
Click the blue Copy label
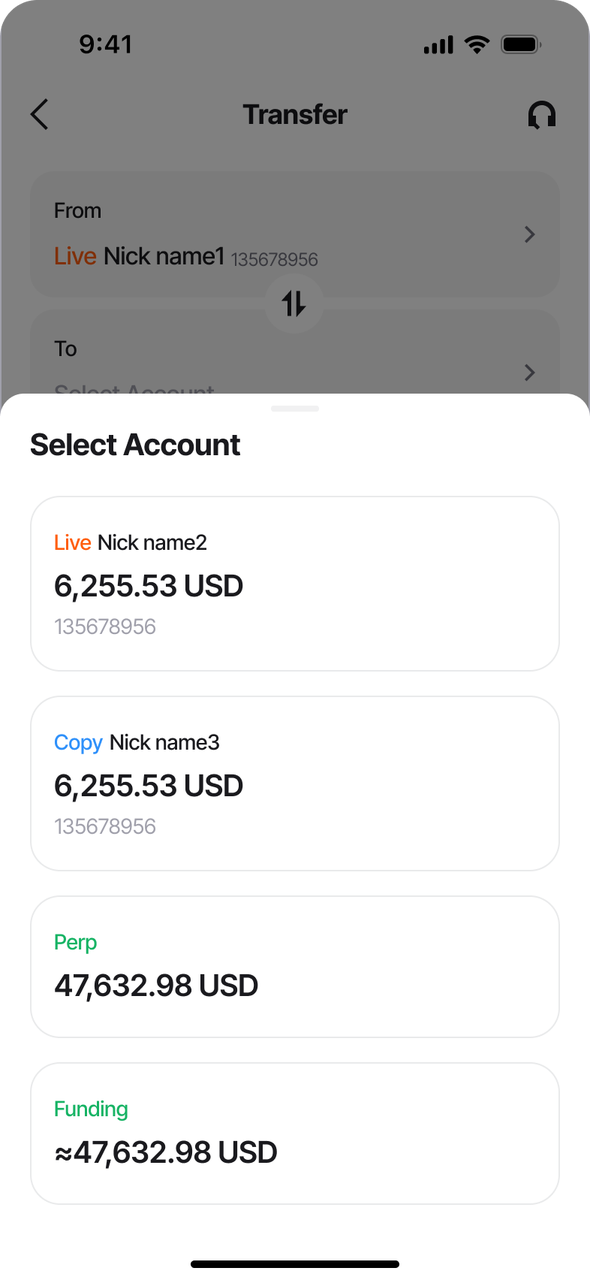point(78,743)
